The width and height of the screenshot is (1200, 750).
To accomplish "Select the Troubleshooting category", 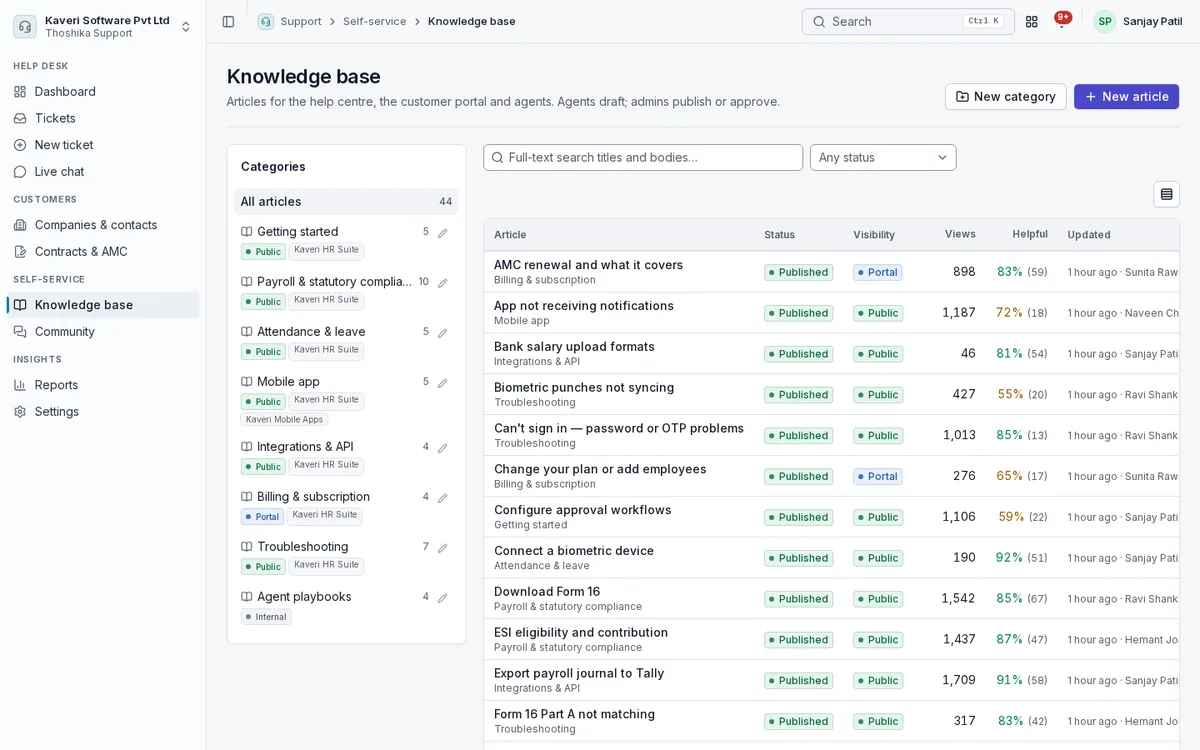I will click(302, 546).
